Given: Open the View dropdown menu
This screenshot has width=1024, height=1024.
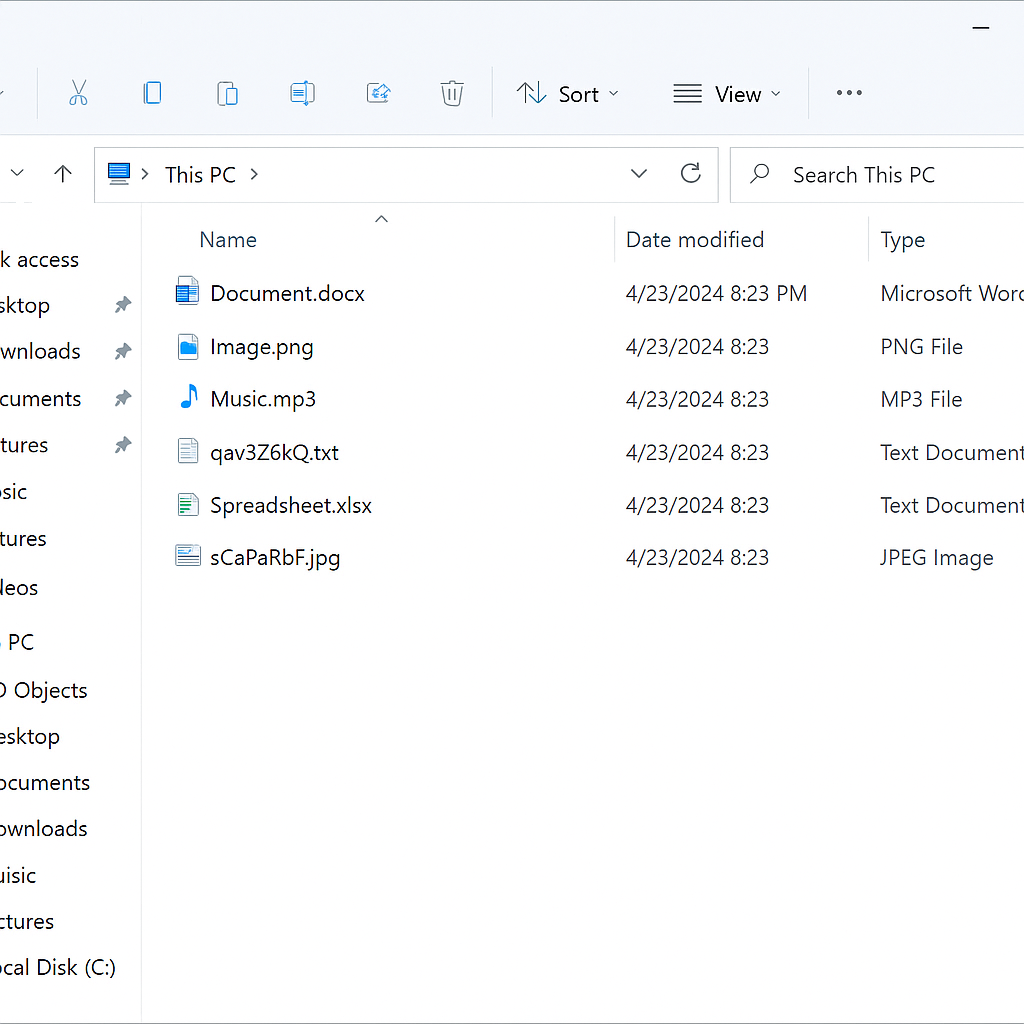Looking at the screenshot, I should point(727,94).
